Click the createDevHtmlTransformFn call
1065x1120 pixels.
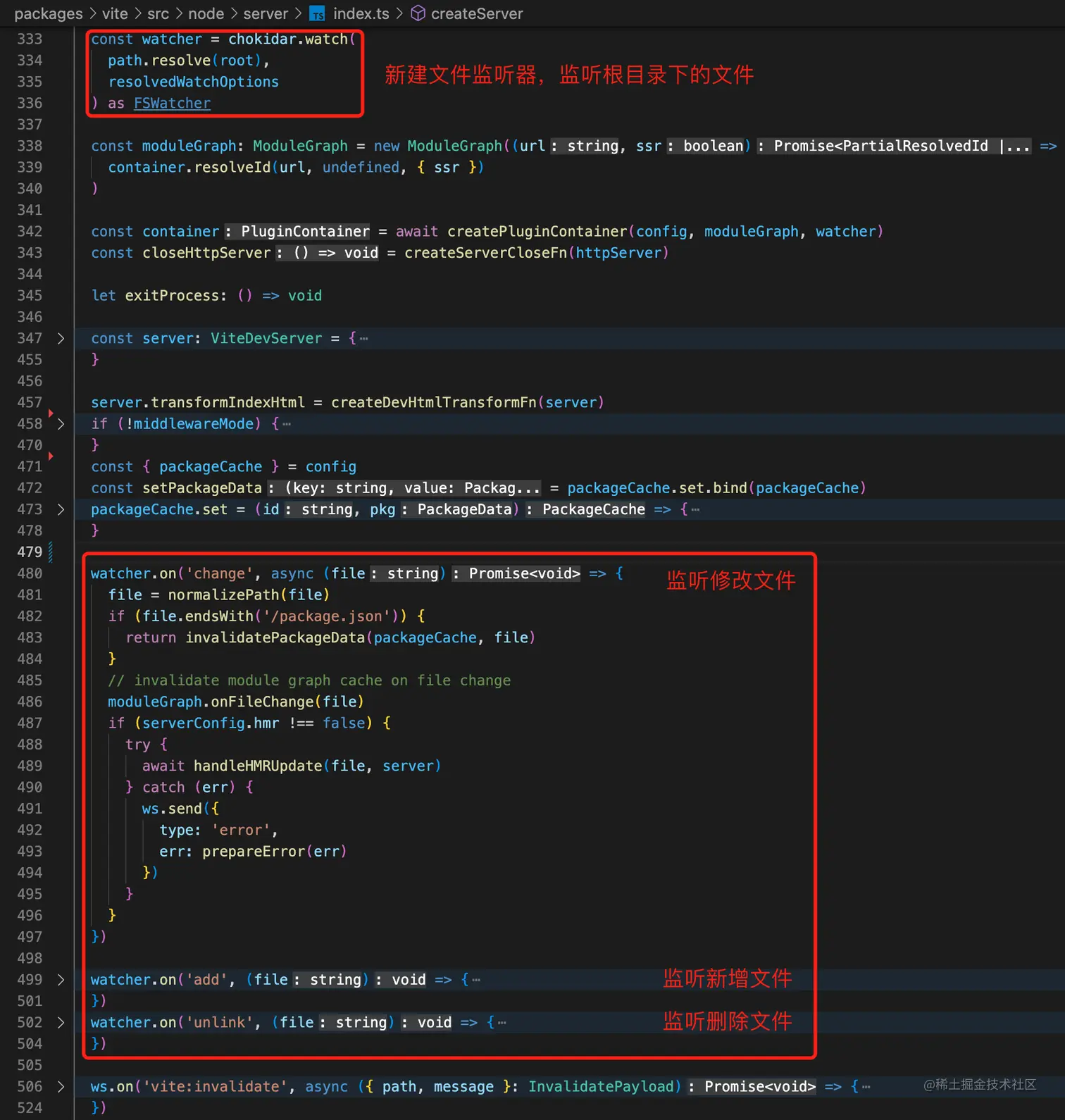434,403
